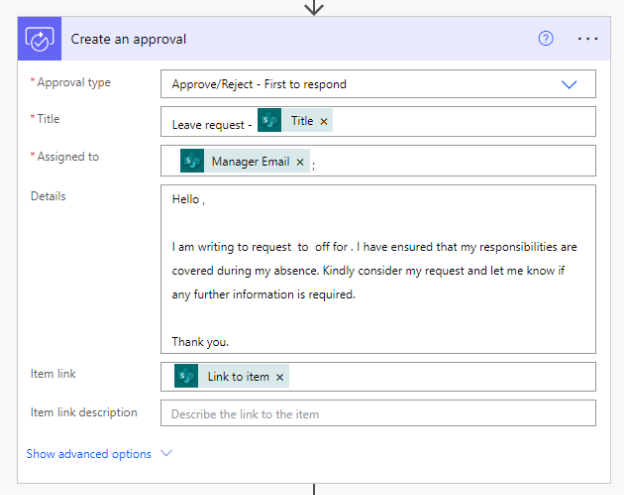
Task: Click the Create an approval header title
Action: [x=128, y=39]
